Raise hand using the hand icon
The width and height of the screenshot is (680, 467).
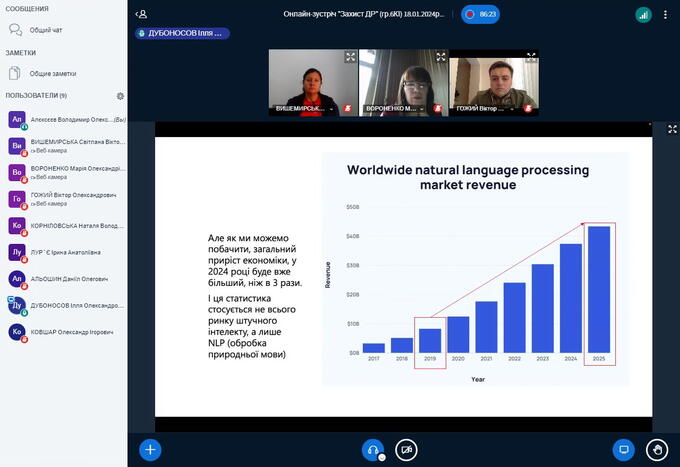point(657,449)
